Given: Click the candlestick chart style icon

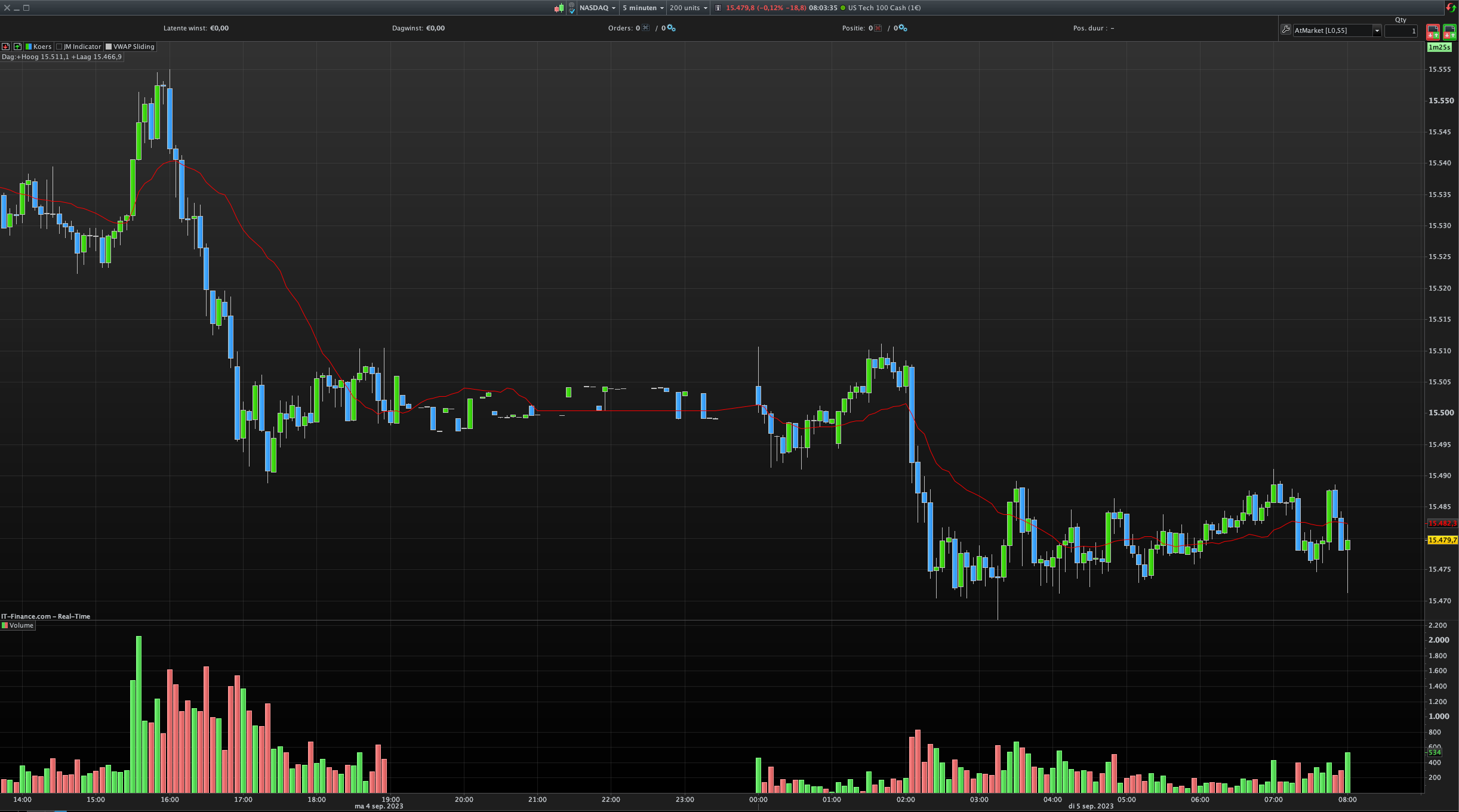Looking at the screenshot, I should pos(559,8).
